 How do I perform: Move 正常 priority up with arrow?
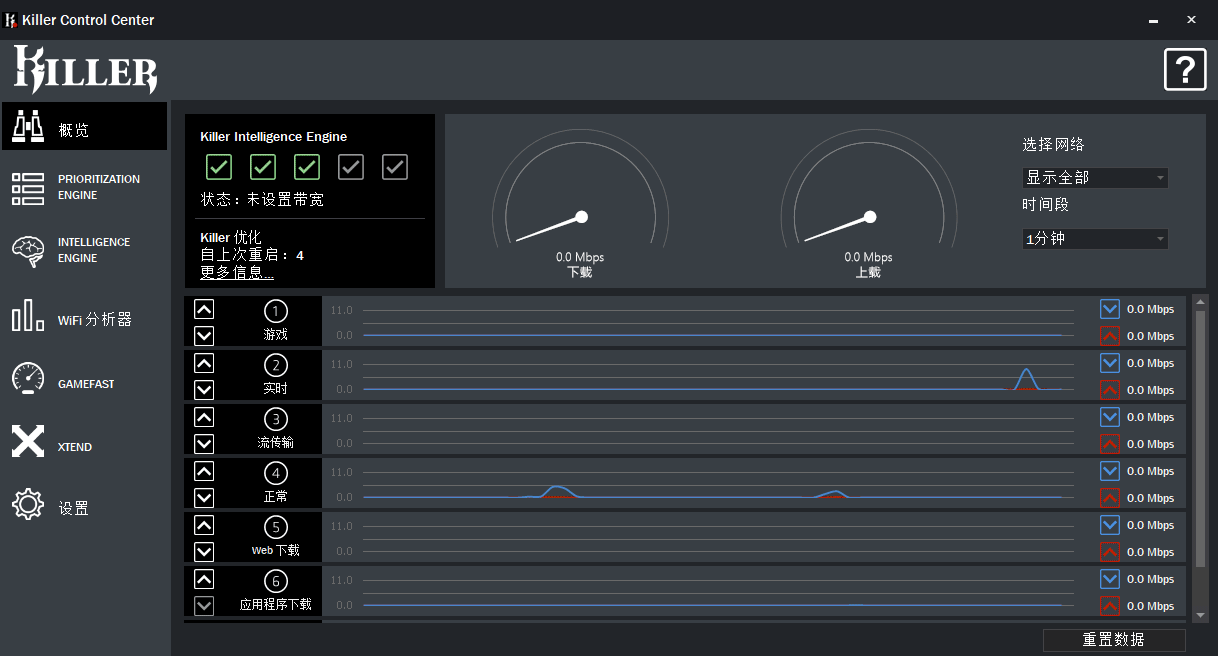[204, 471]
